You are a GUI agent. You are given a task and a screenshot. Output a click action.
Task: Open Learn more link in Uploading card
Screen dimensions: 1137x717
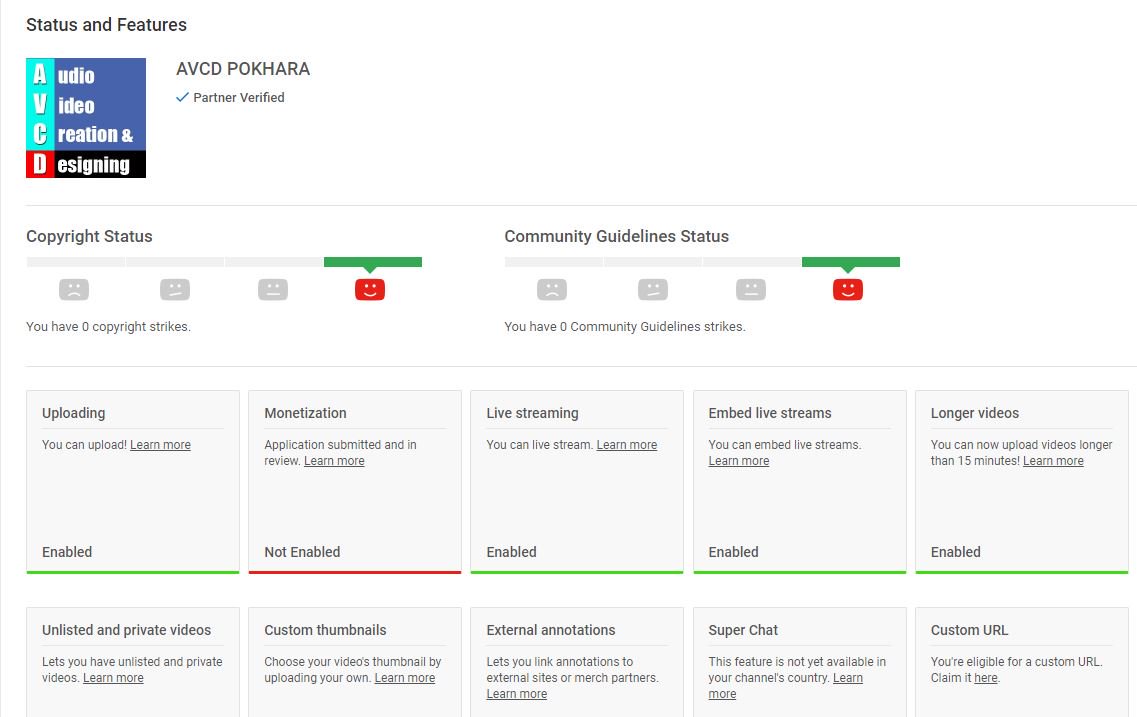tap(160, 444)
